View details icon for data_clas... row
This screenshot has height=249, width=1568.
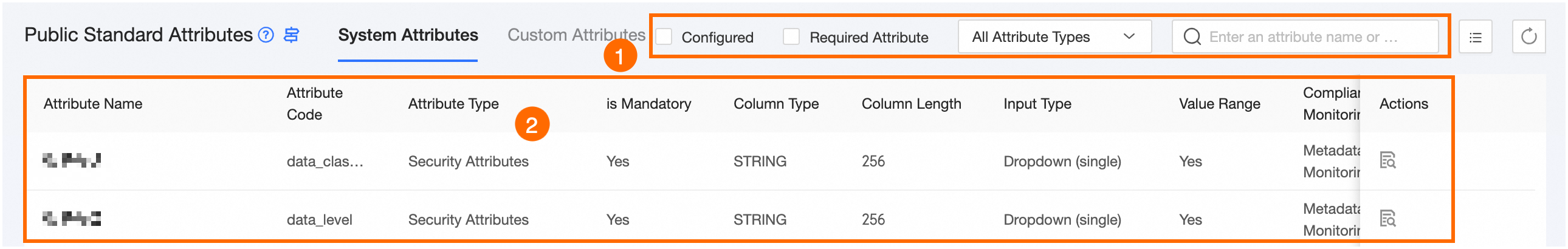click(x=1387, y=161)
